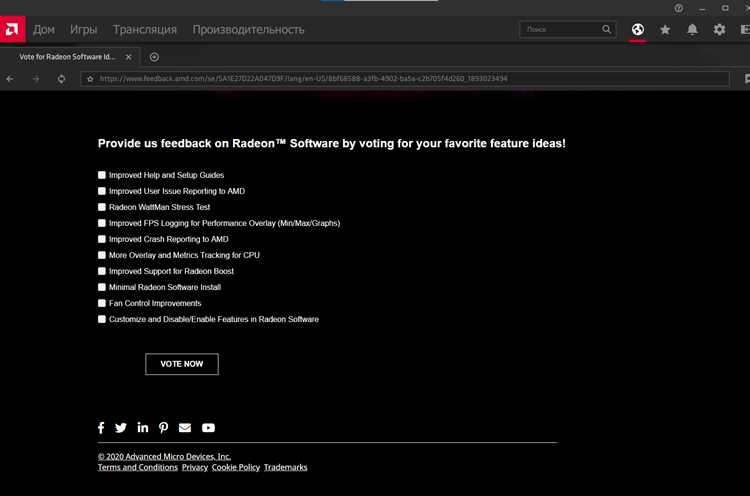The height and width of the screenshot is (496, 750).
Task: Check Minimal Radeon Software Install
Action: coord(102,287)
